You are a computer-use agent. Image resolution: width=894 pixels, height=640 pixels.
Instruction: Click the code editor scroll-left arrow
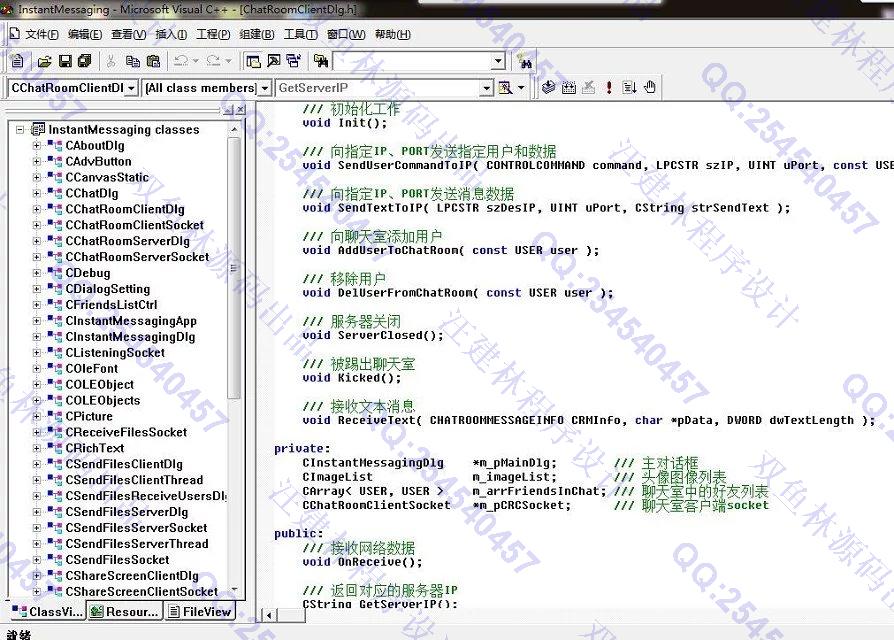[269, 615]
